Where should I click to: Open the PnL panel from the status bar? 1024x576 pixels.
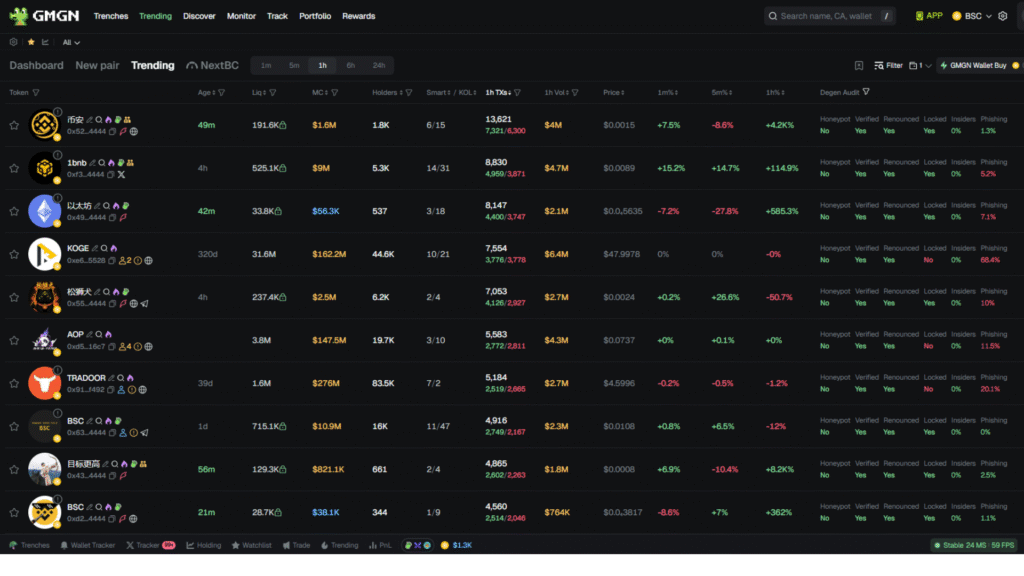pyautogui.click(x=379, y=545)
